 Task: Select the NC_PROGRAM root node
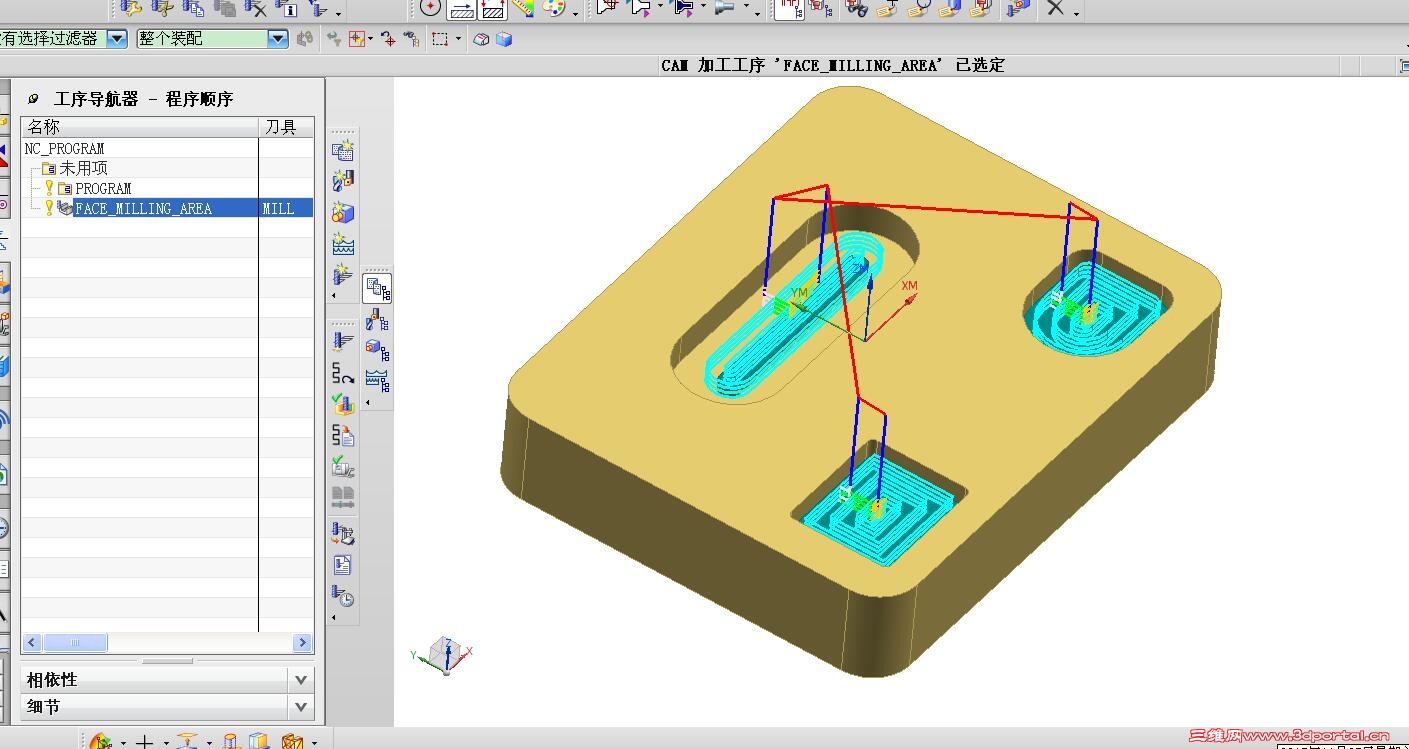[x=64, y=148]
